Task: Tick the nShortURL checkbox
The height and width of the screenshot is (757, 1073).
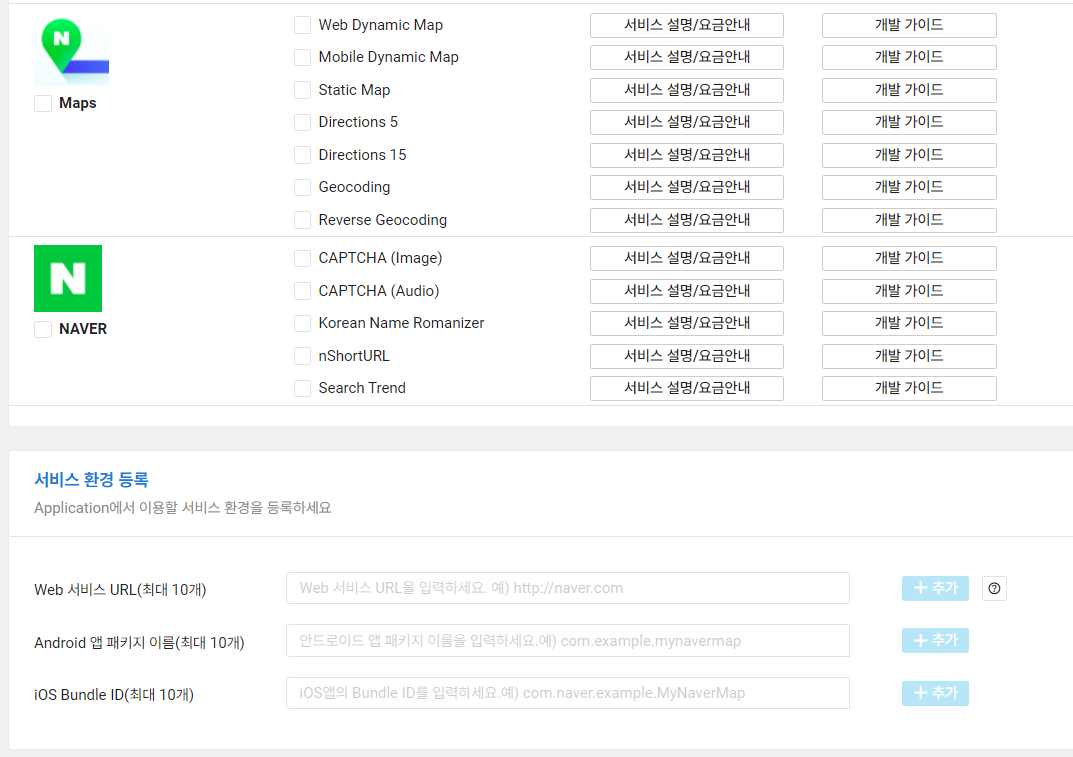Action: (x=302, y=357)
